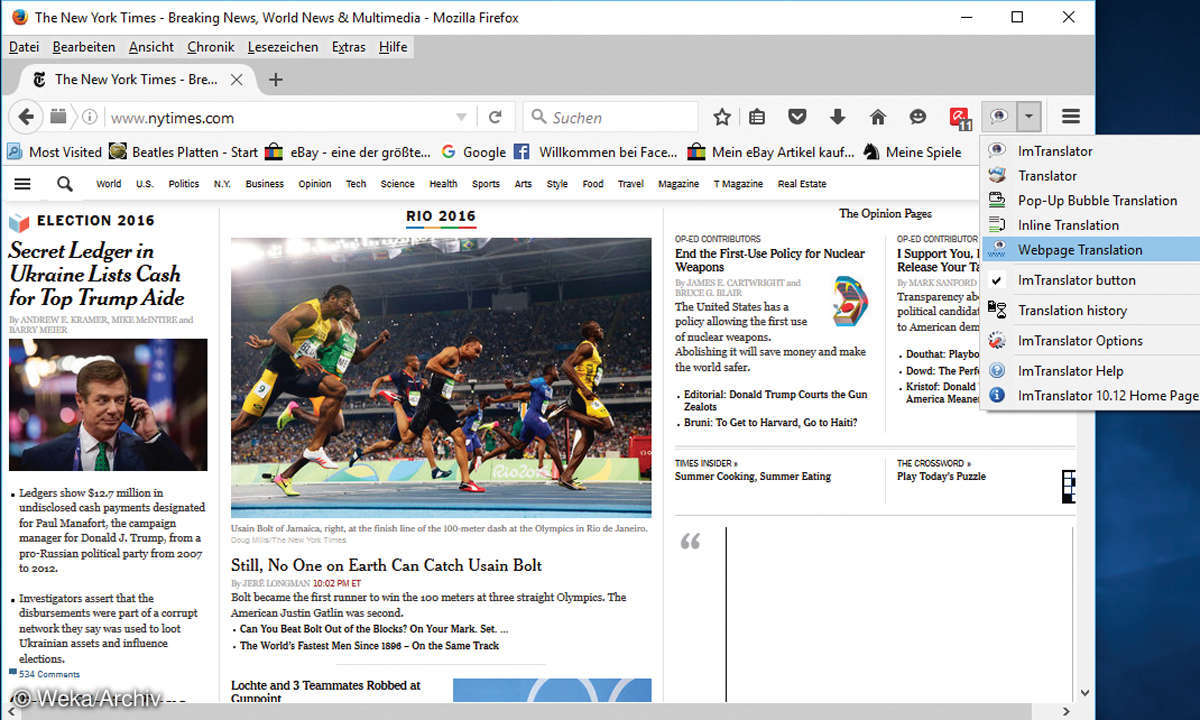Viewport: 1200px width, 720px height.
Task: Click the vertical scrollbar down arrow
Action: (x=1085, y=692)
